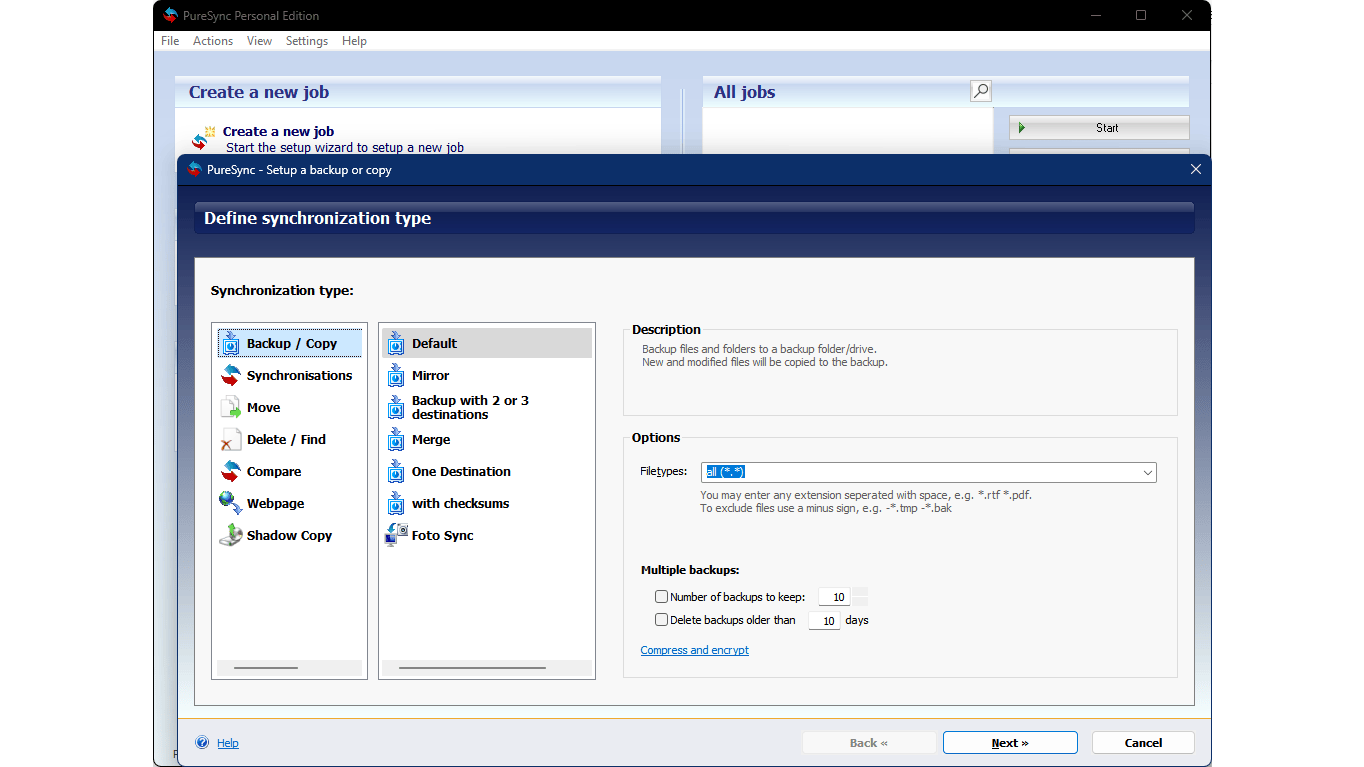Click the days value field
The width and height of the screenshot is (1364, 767).
coord(824,621)
